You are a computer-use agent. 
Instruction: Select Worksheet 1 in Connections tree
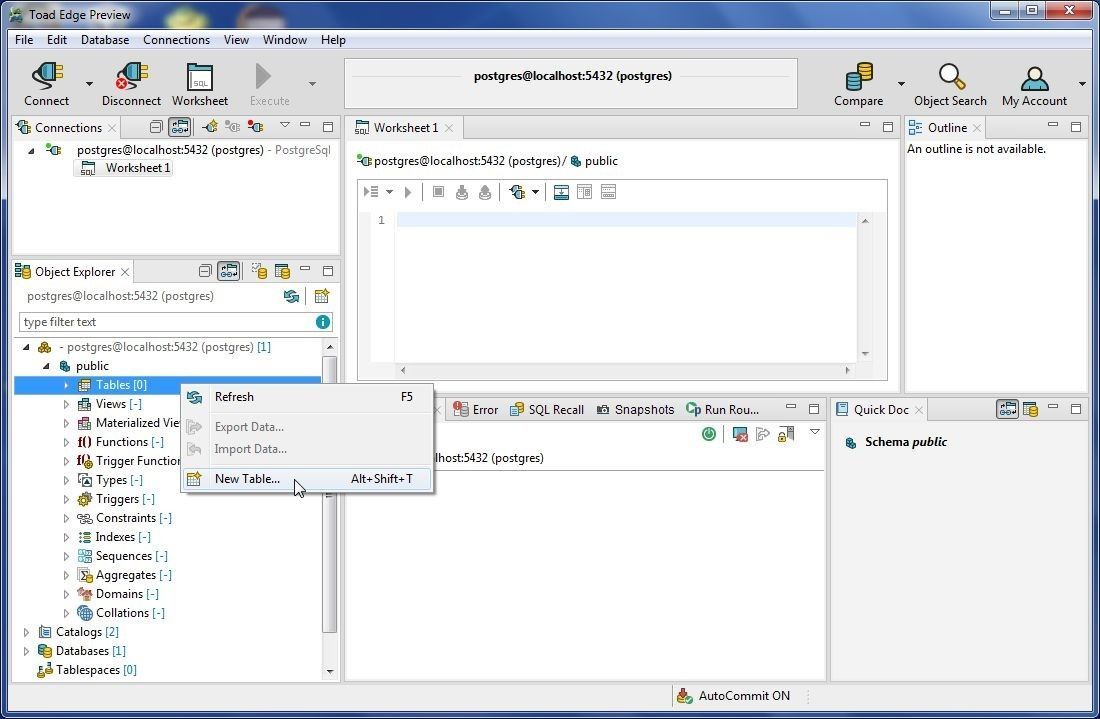pyautogui.click(x=125, y=168)
